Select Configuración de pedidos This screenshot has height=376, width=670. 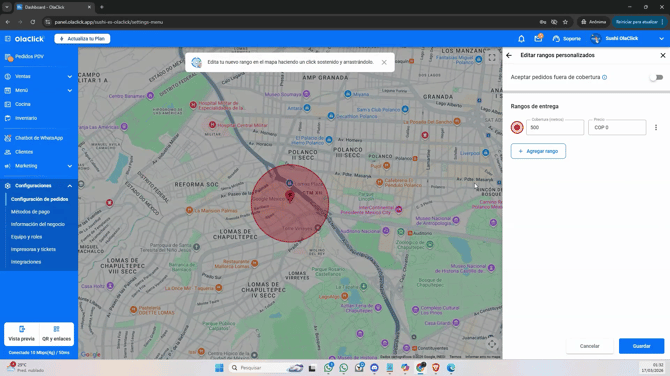tap(39, 199)
